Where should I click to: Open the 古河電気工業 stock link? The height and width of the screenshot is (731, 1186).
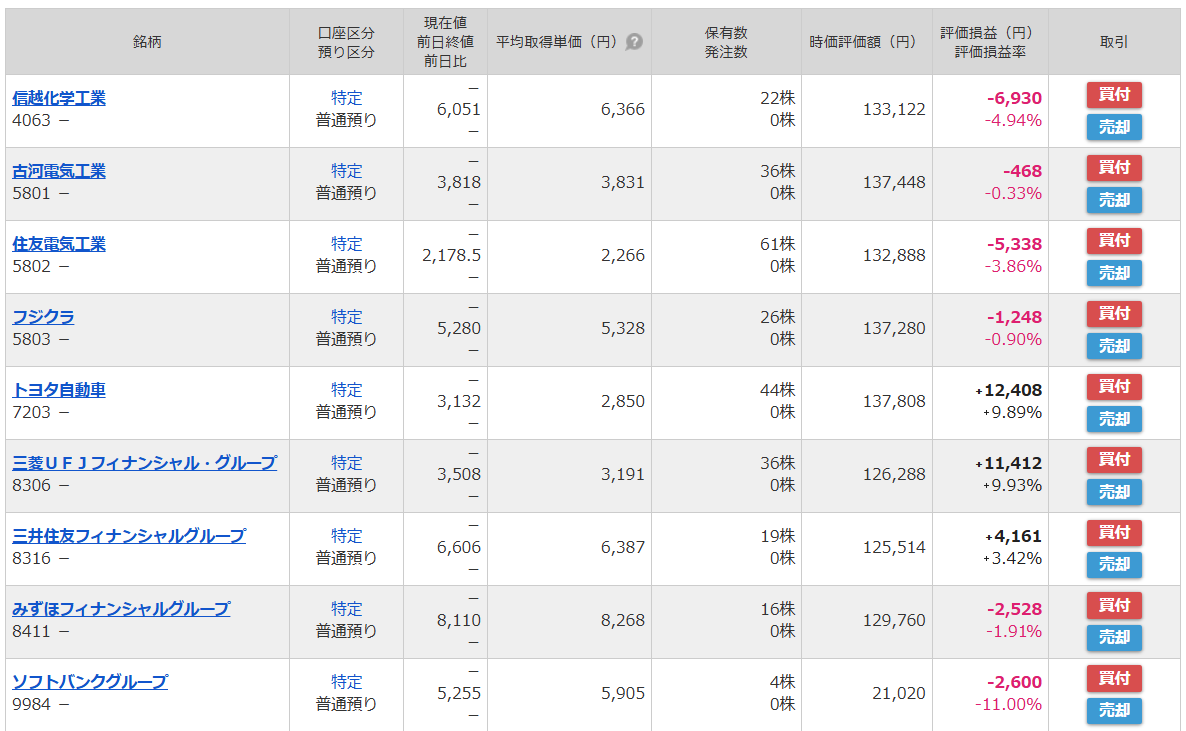[59, 171]
